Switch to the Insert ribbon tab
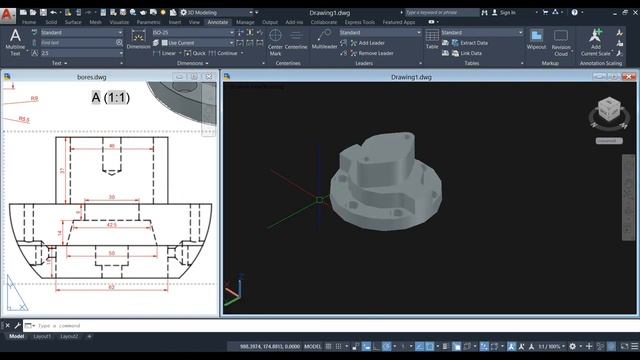640x360 pixels. [x=175, y=22]
